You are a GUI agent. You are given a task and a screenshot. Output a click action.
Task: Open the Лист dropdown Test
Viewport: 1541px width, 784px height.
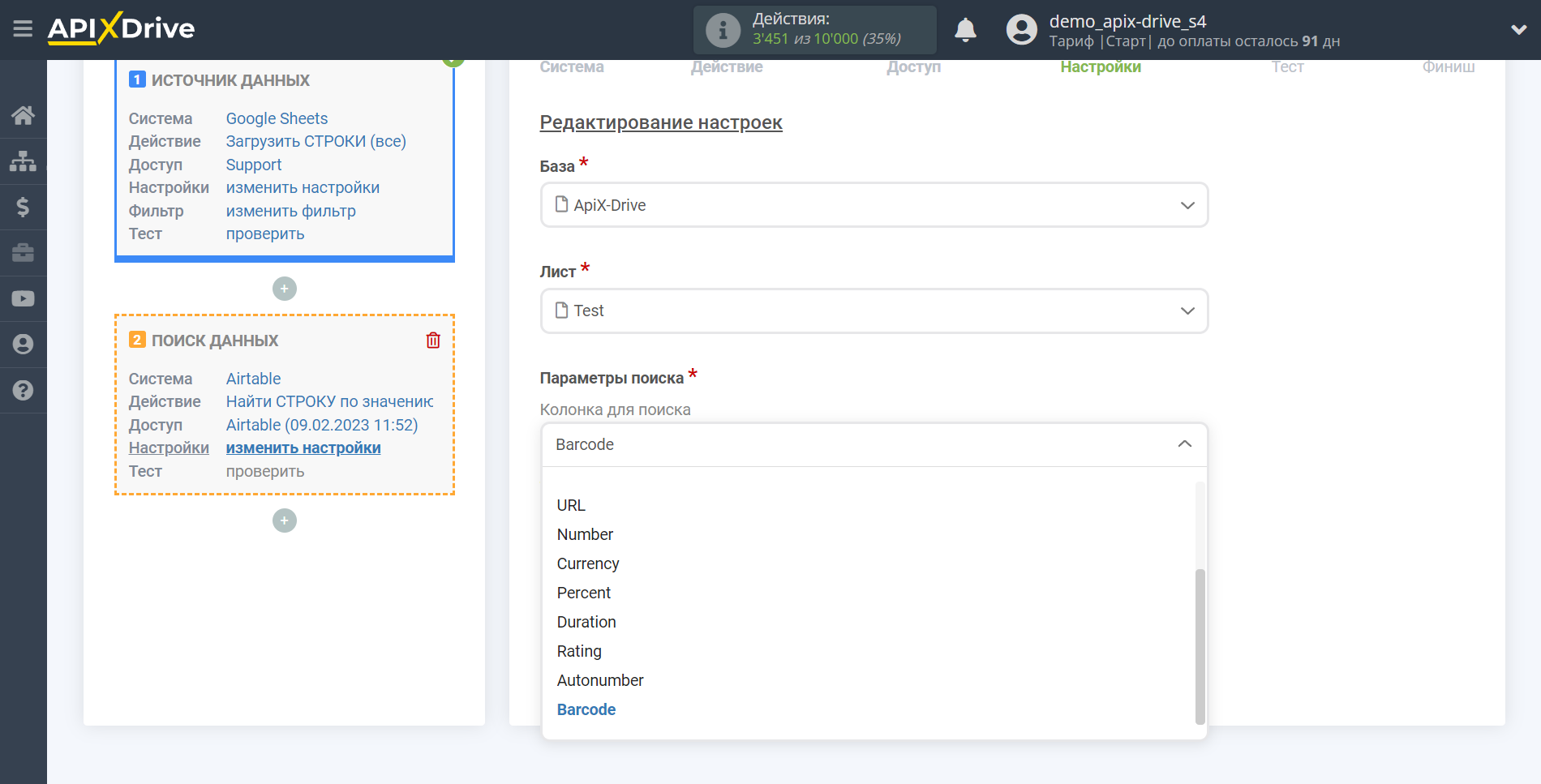[x=874, y=311]
